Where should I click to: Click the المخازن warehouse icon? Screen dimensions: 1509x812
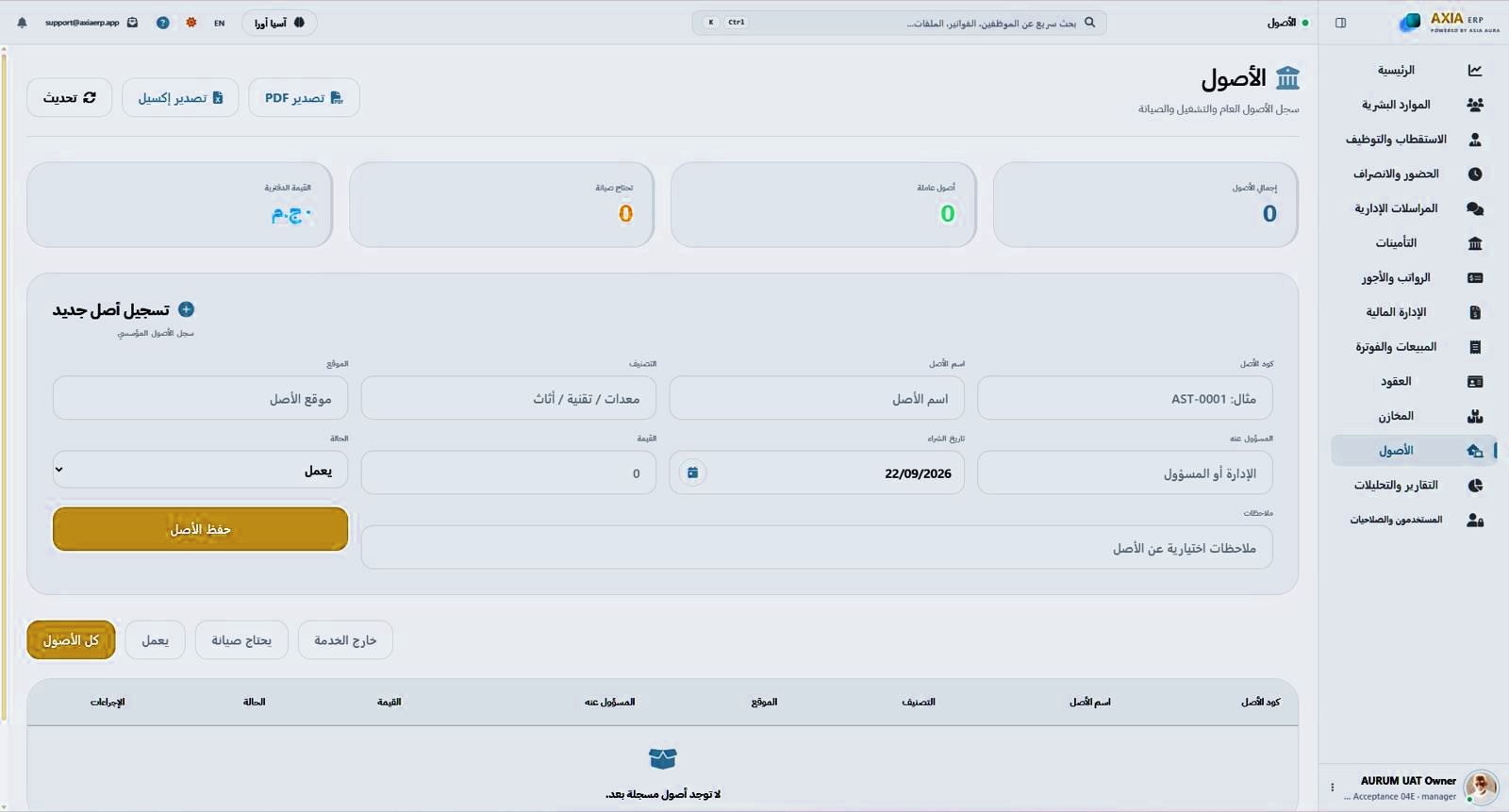1475,416
